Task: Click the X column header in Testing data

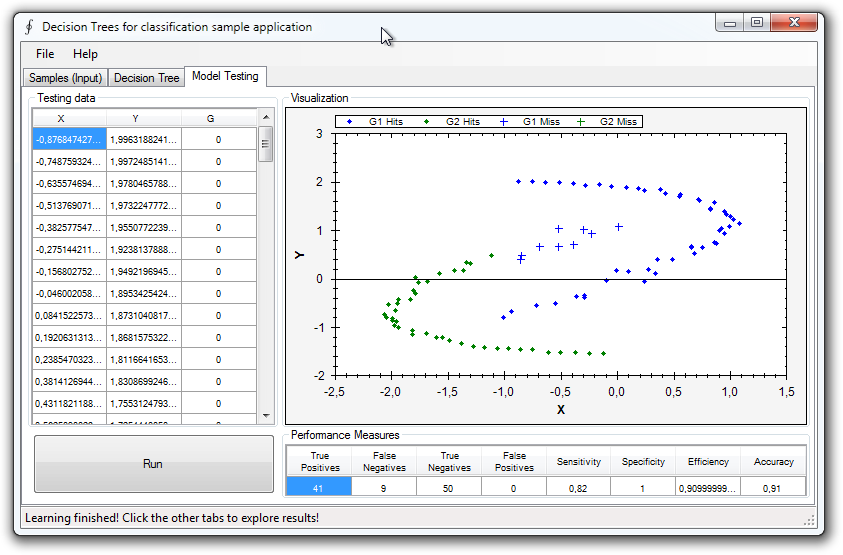Action: tap(69, 118)
